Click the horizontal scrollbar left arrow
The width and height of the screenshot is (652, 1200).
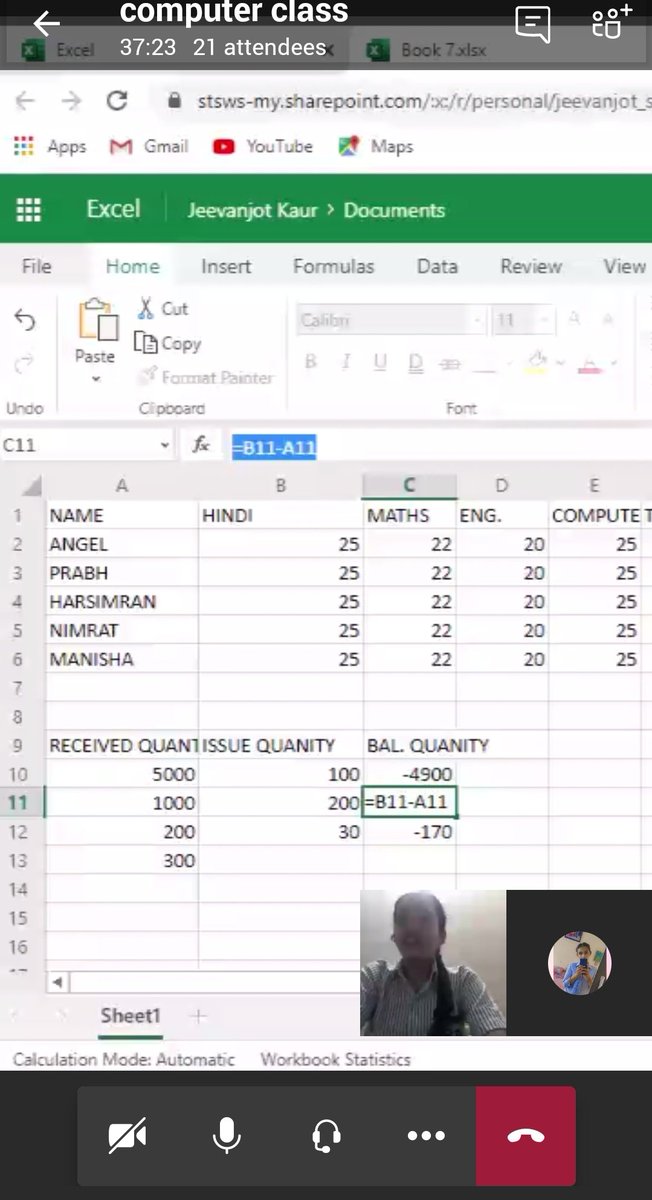(x=57, y=982)
